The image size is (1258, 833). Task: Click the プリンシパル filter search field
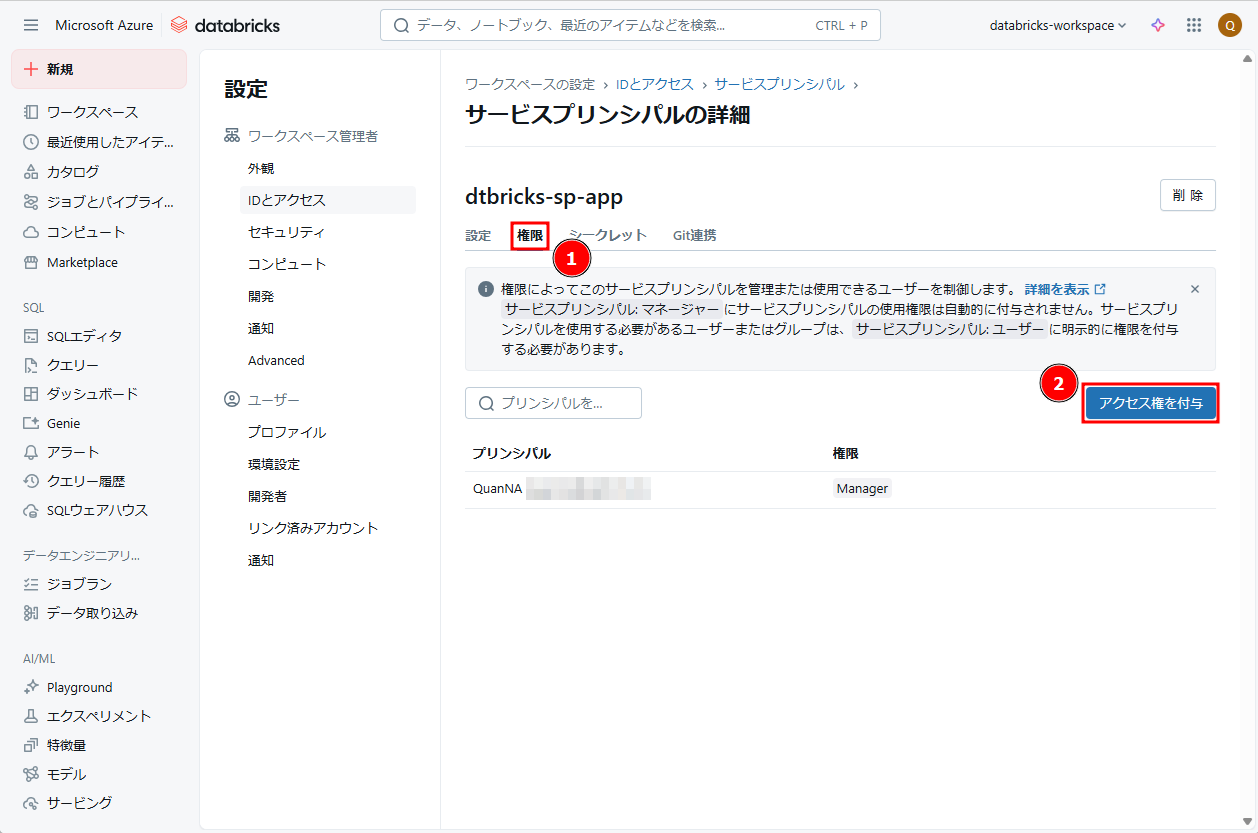pyautogui.click(x=553, y=403)
